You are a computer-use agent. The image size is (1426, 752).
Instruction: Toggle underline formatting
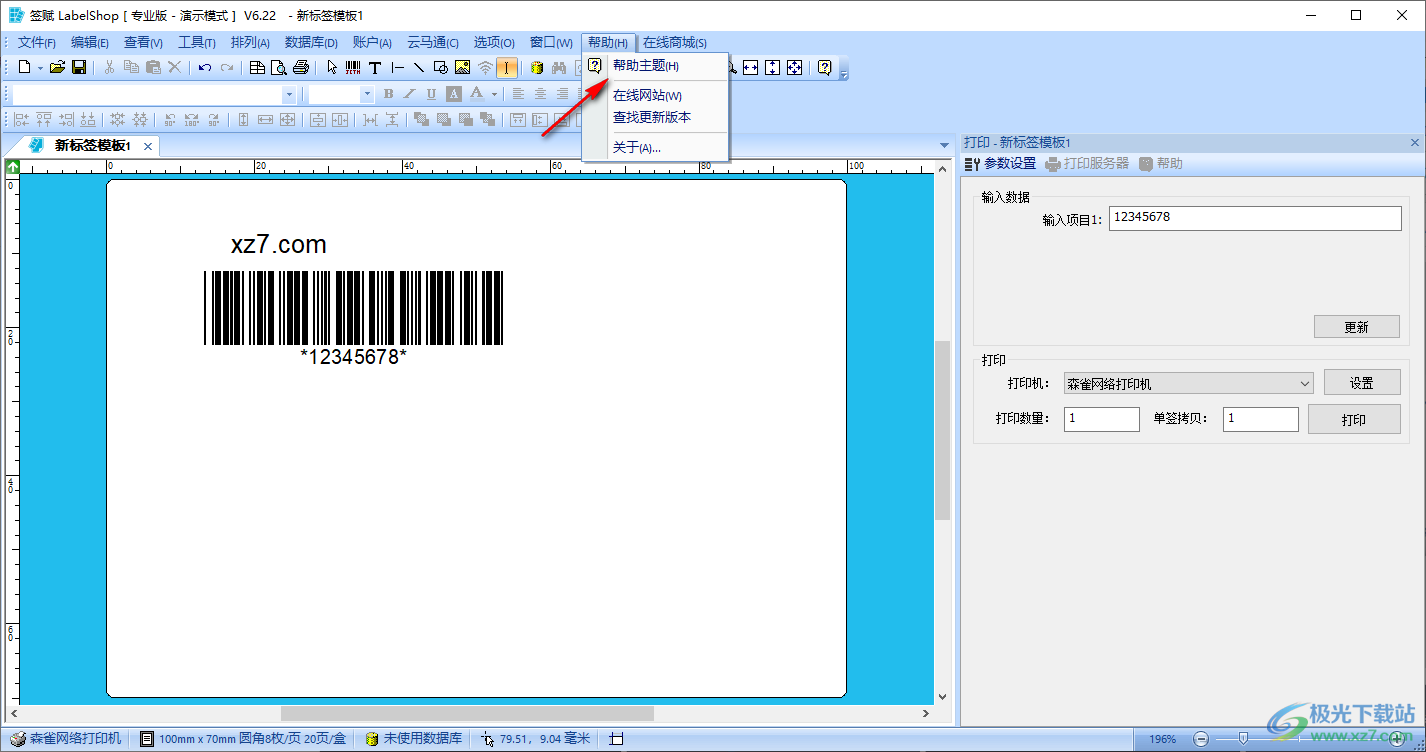[x=431, y=94]
